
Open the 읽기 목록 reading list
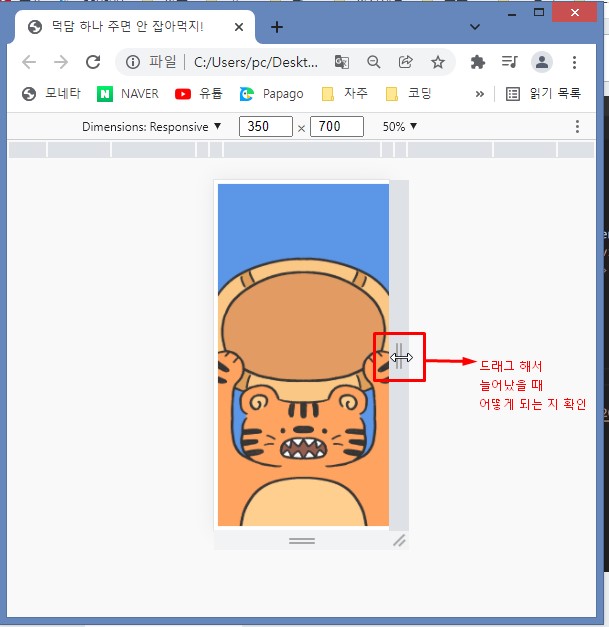543,94
